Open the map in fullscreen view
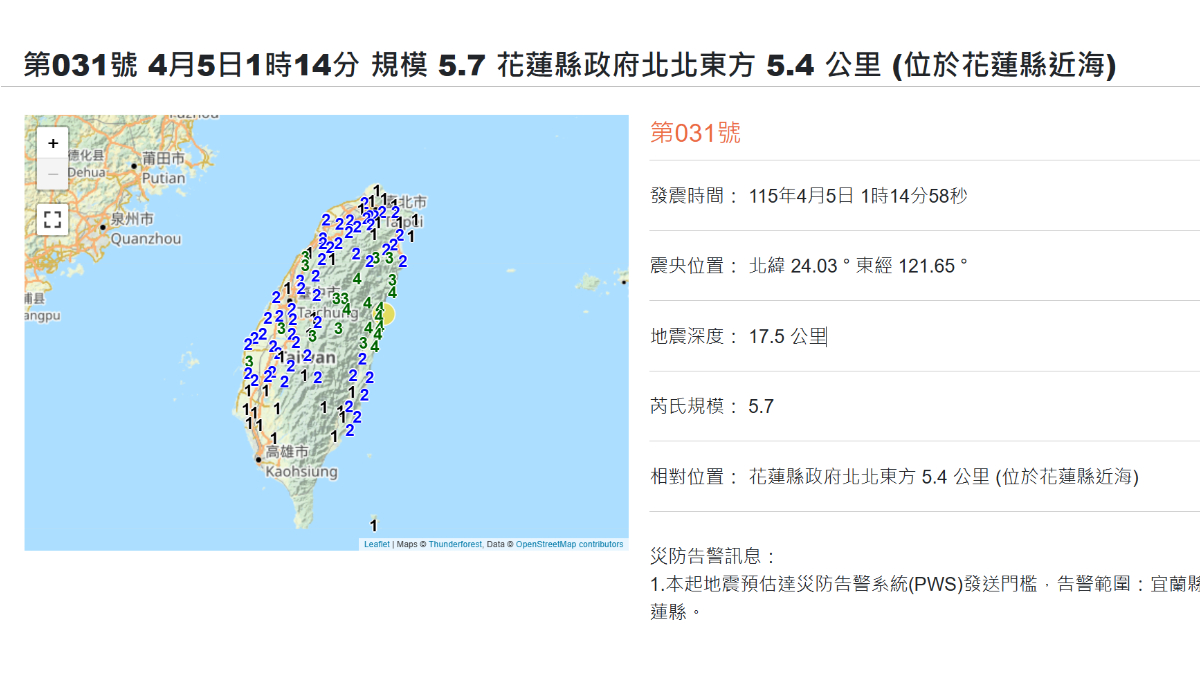1200x676 pixels. (53, 219)
